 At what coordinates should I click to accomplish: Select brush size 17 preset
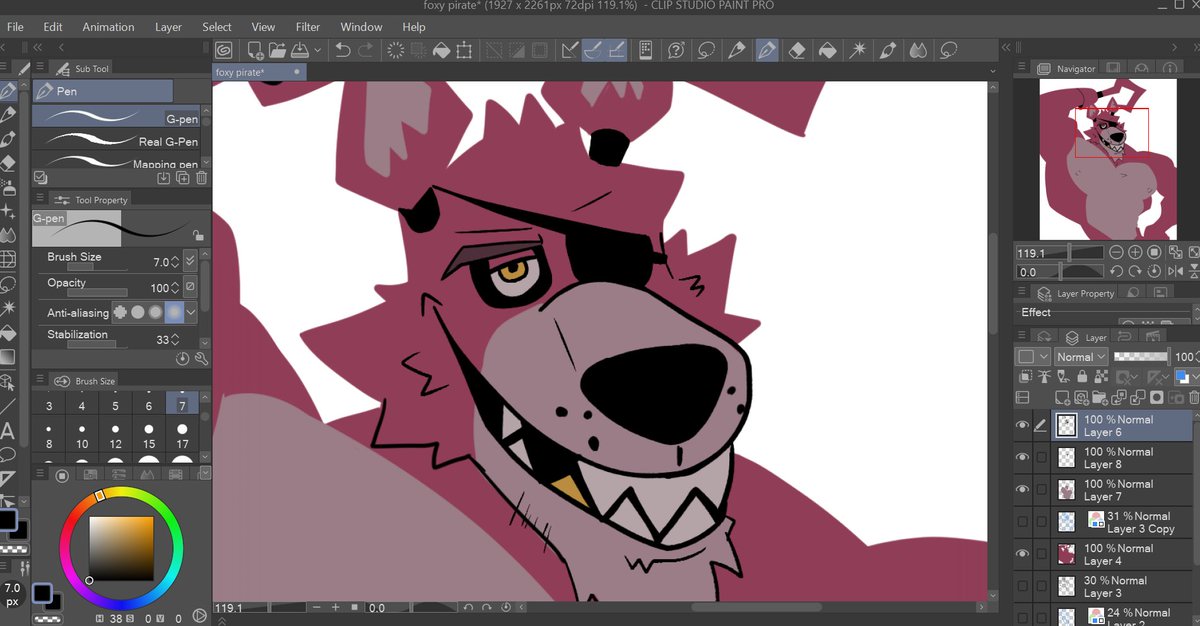(182, 439)
